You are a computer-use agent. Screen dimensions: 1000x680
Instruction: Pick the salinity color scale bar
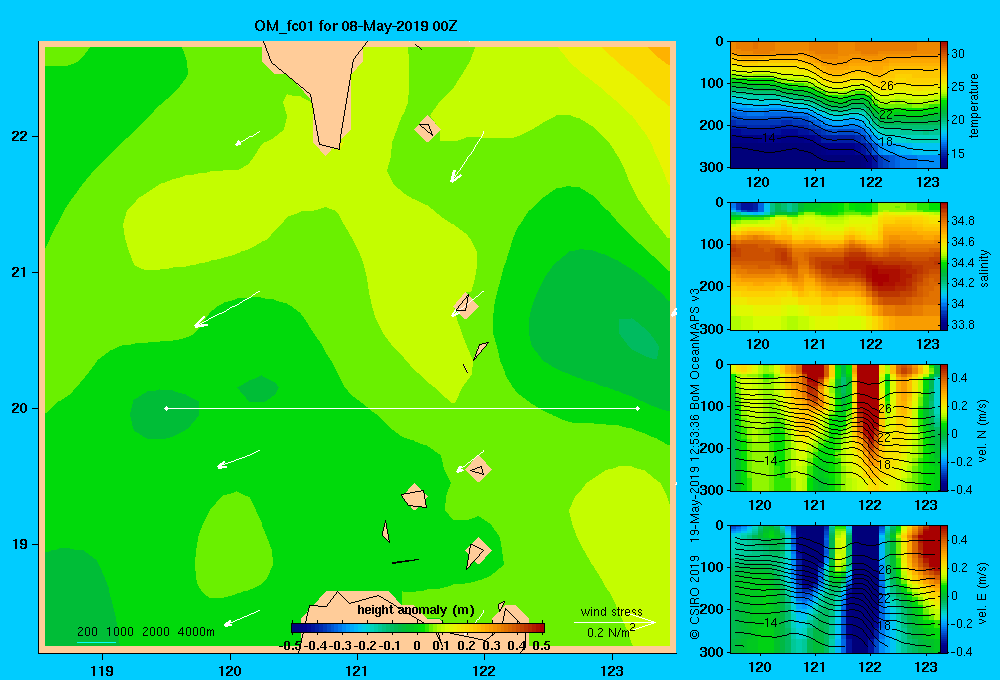[x=944, y=267]
